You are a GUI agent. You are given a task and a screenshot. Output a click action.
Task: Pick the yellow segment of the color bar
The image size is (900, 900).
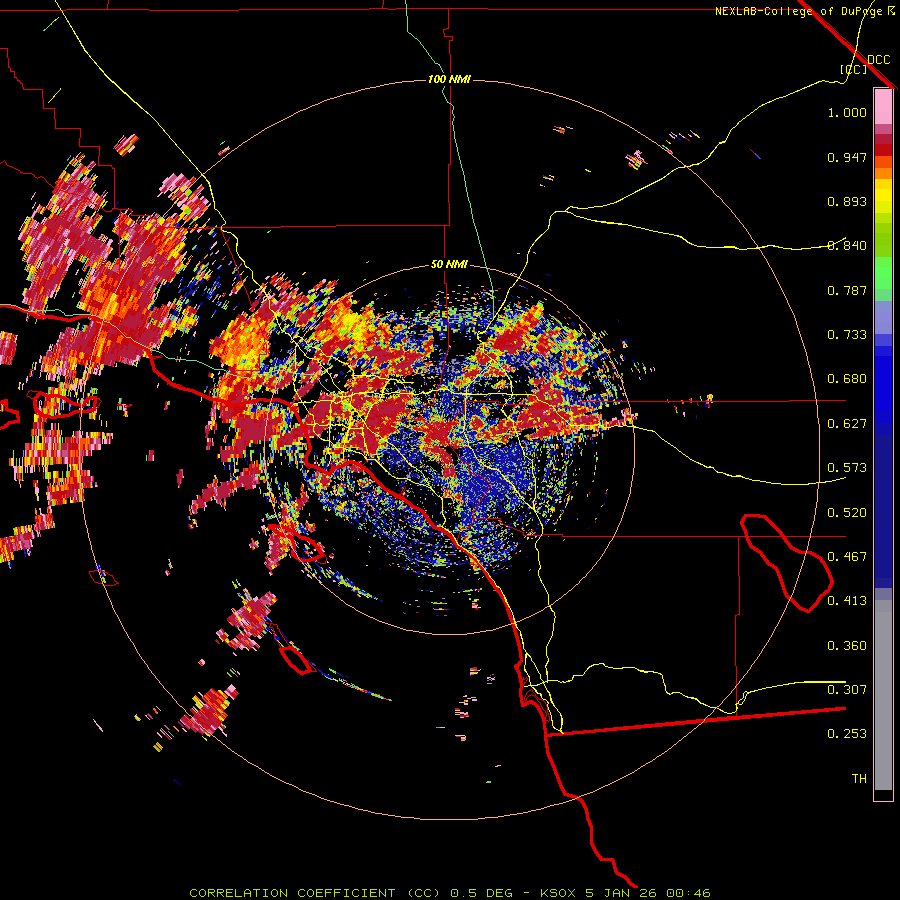(x=883, y=196)
